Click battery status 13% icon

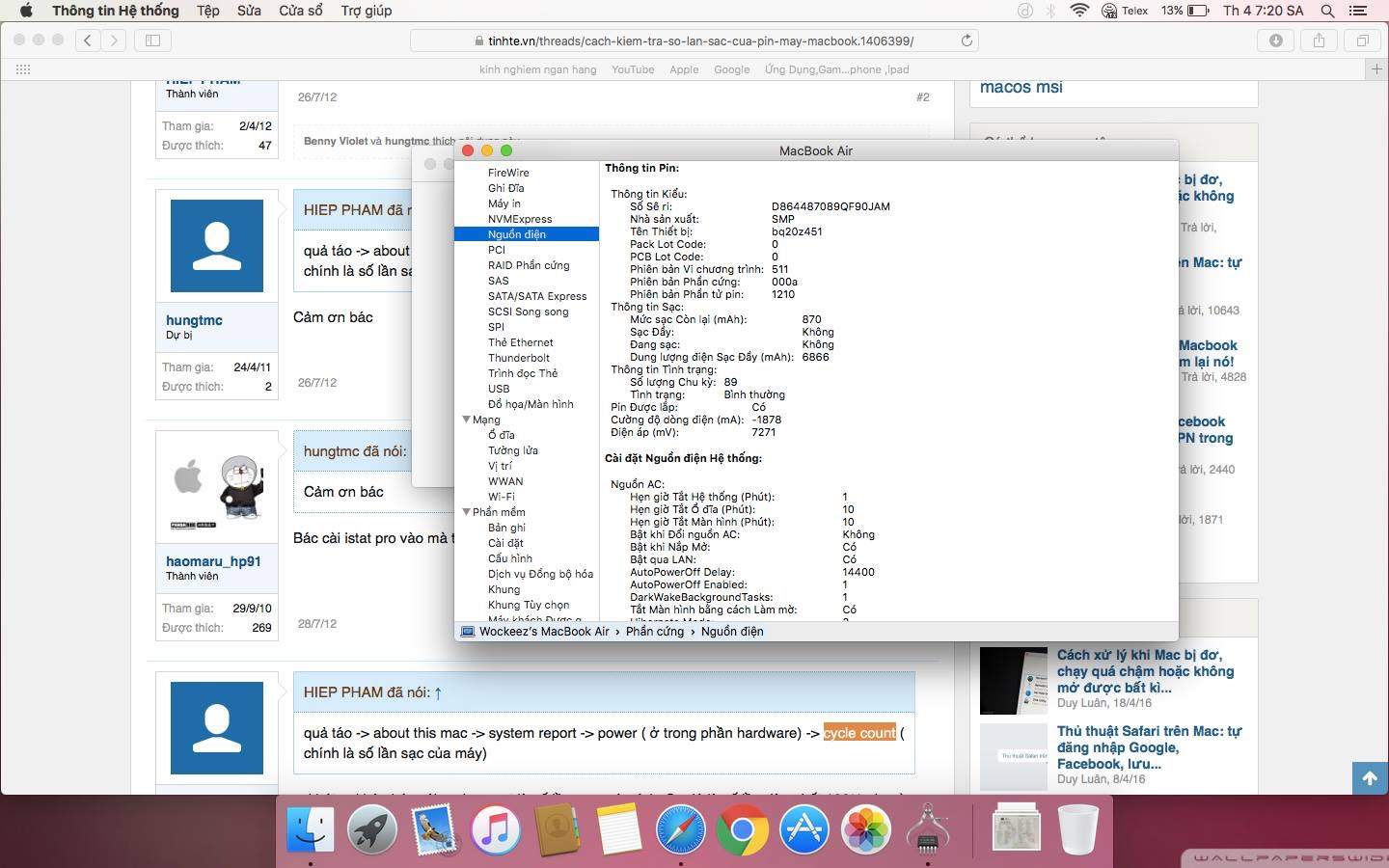pyautogui.click(x=1185, y=11)
